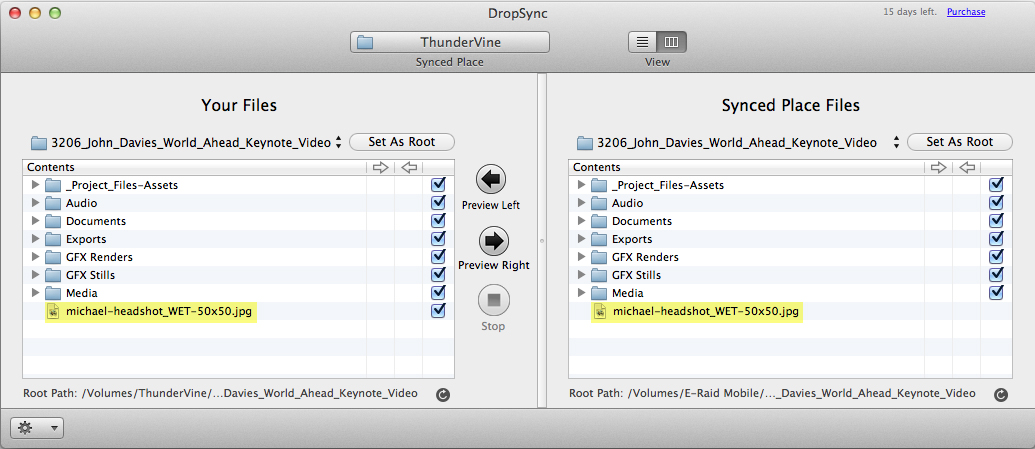This screenshot has width=1035, height=449.
Task: Select the Audio folder icon in Your Files
Action: (x=53, y=203)
